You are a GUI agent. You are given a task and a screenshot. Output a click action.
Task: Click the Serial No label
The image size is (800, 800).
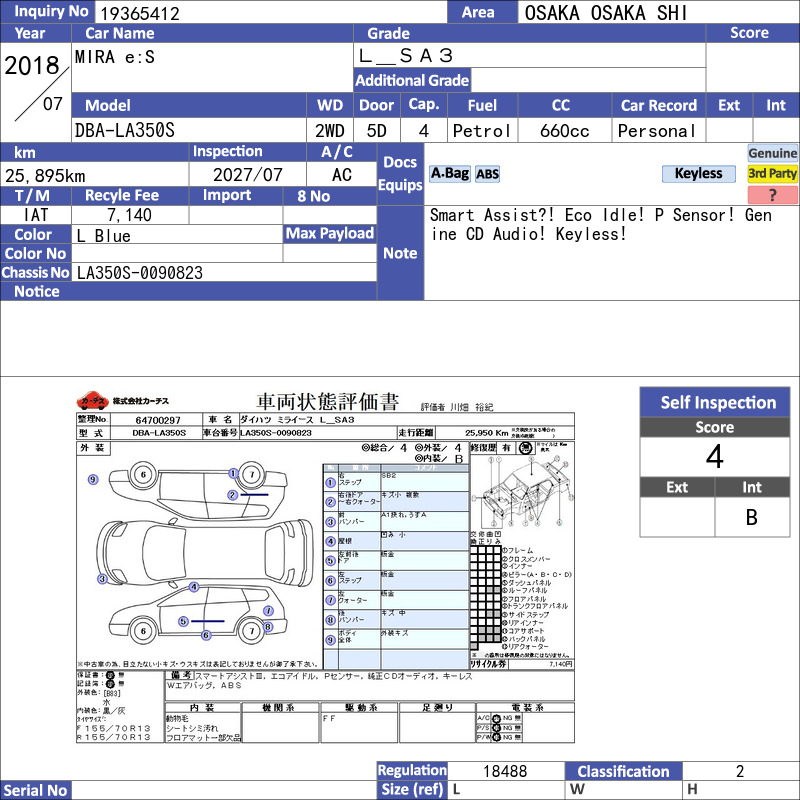(x=35, y=790)
